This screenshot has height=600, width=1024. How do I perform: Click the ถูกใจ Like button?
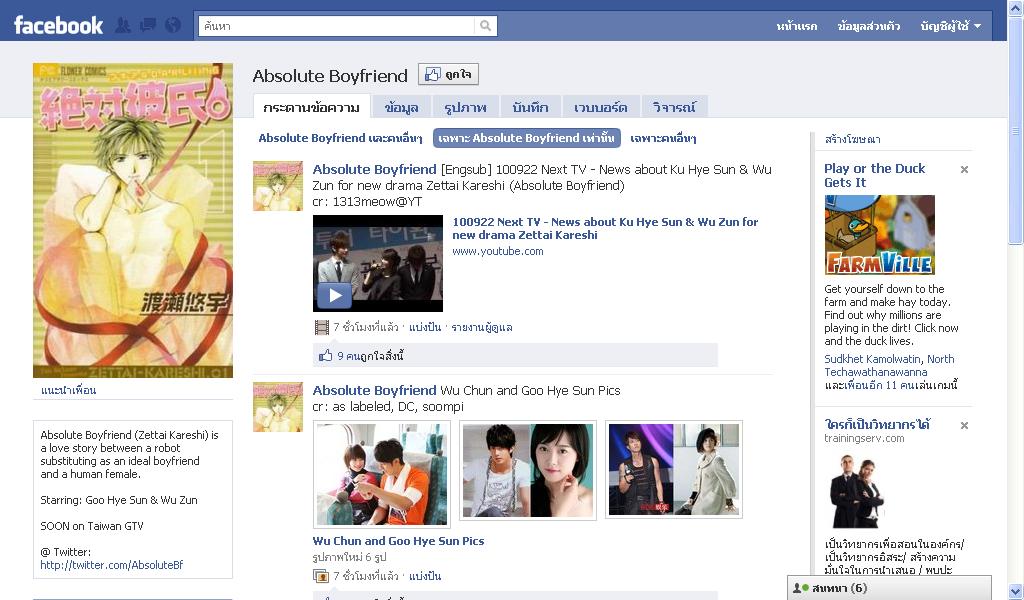449,74
